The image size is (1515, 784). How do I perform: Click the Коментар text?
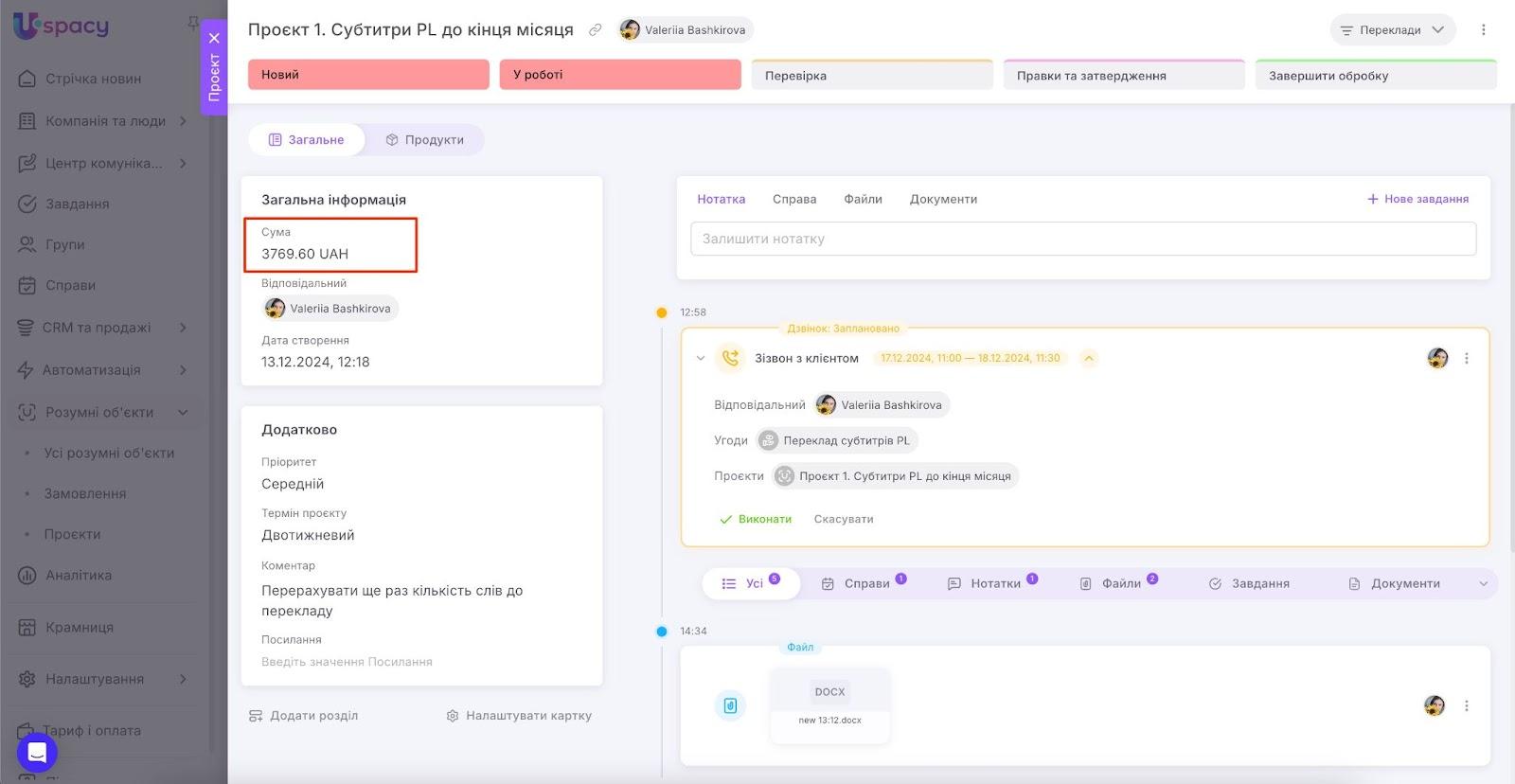point(392,600)
